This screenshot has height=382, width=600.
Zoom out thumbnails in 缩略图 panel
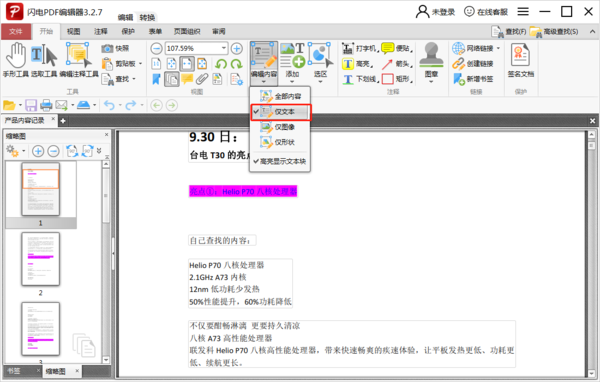(x=53, y=151)
